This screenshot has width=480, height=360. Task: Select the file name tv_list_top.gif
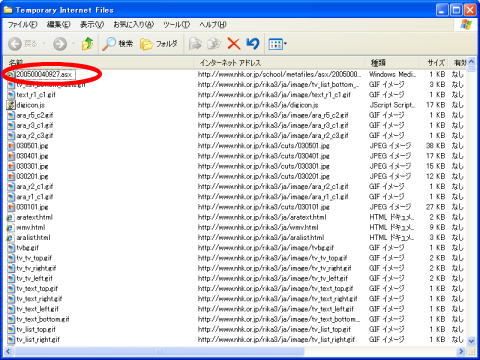[x=36, y=329]
